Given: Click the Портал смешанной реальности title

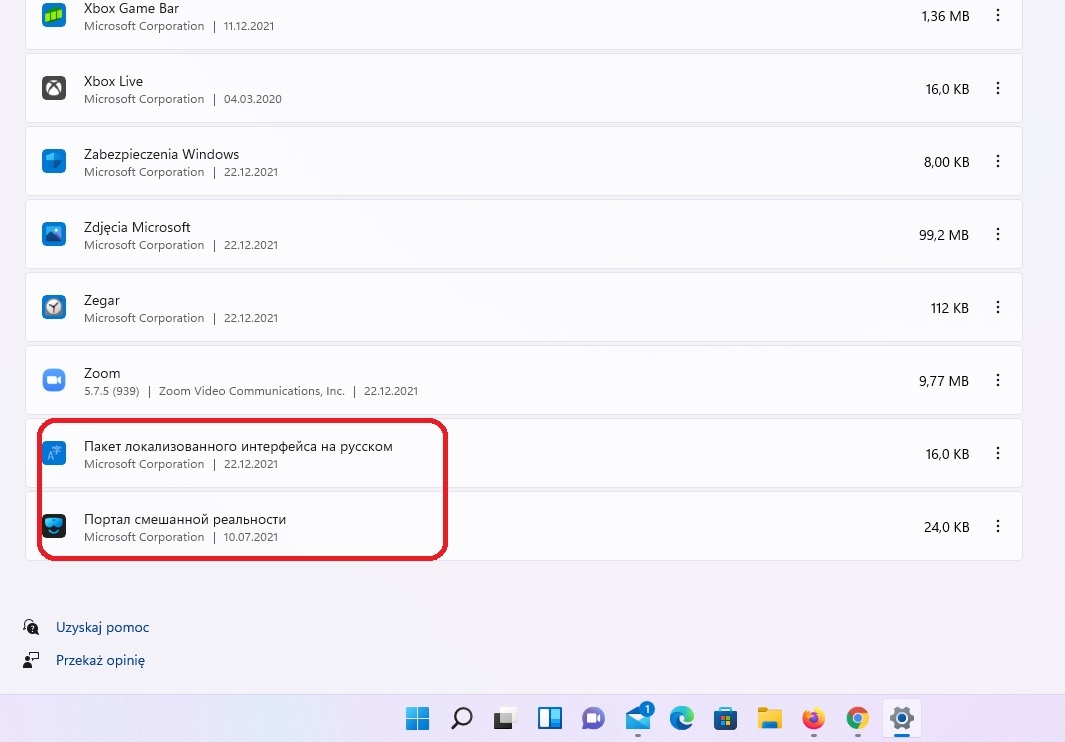Looking at the screenshot, I should click(x=185, y=519).
